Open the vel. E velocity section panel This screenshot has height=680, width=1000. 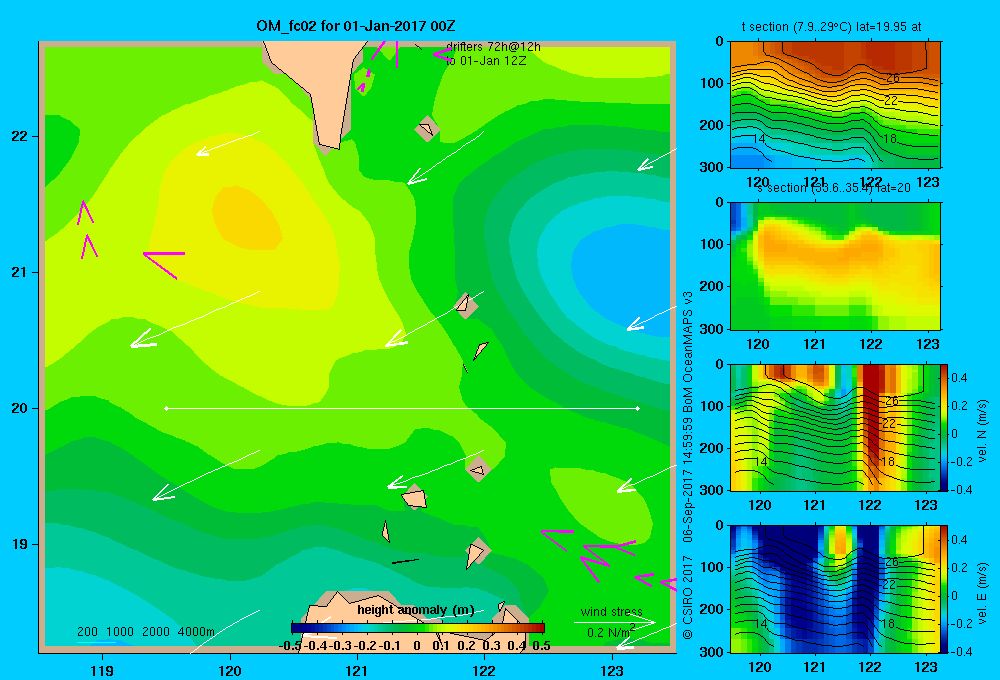click(x=835, y=589)
